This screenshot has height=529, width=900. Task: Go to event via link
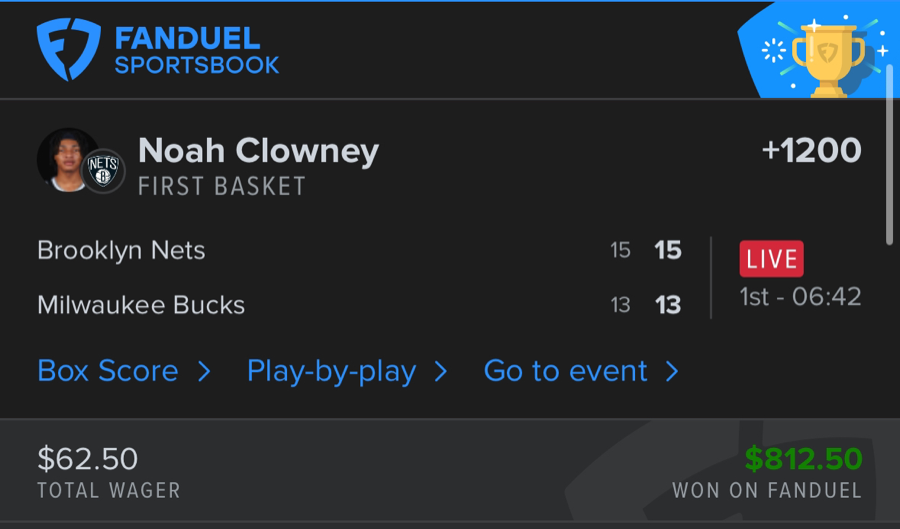[x=566, y=371]
